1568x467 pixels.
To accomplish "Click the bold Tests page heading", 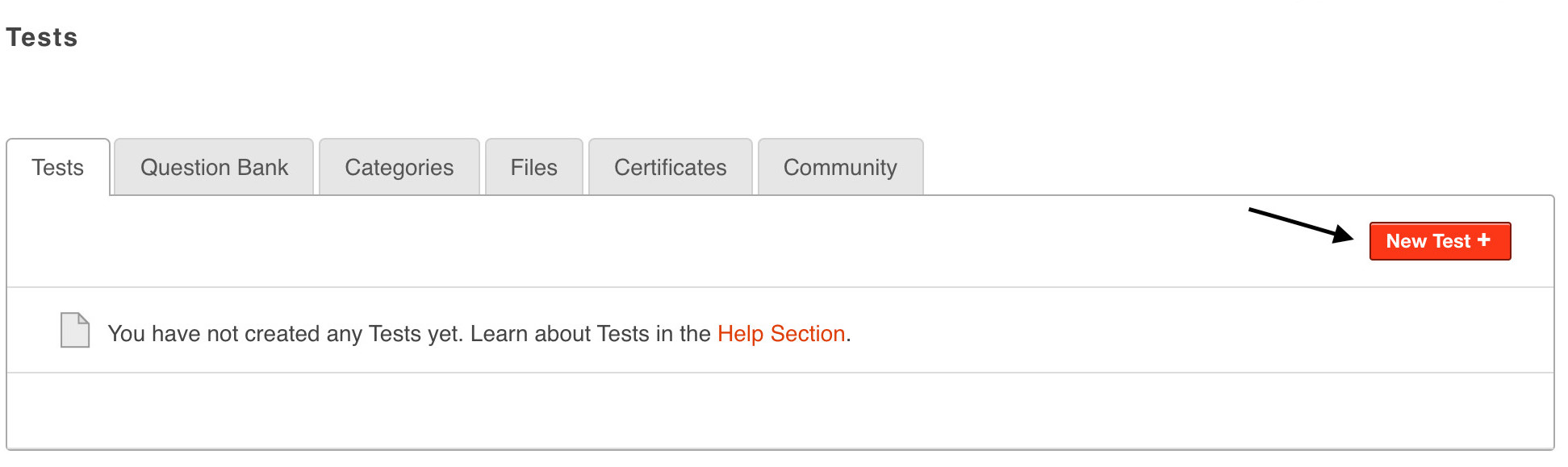I will (x=42, y=38).
